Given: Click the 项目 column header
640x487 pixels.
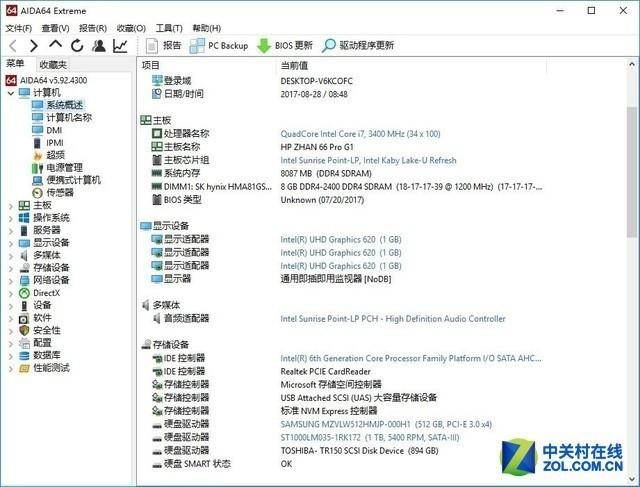Looking at the screenshot, I should click(x=150, y=65).
